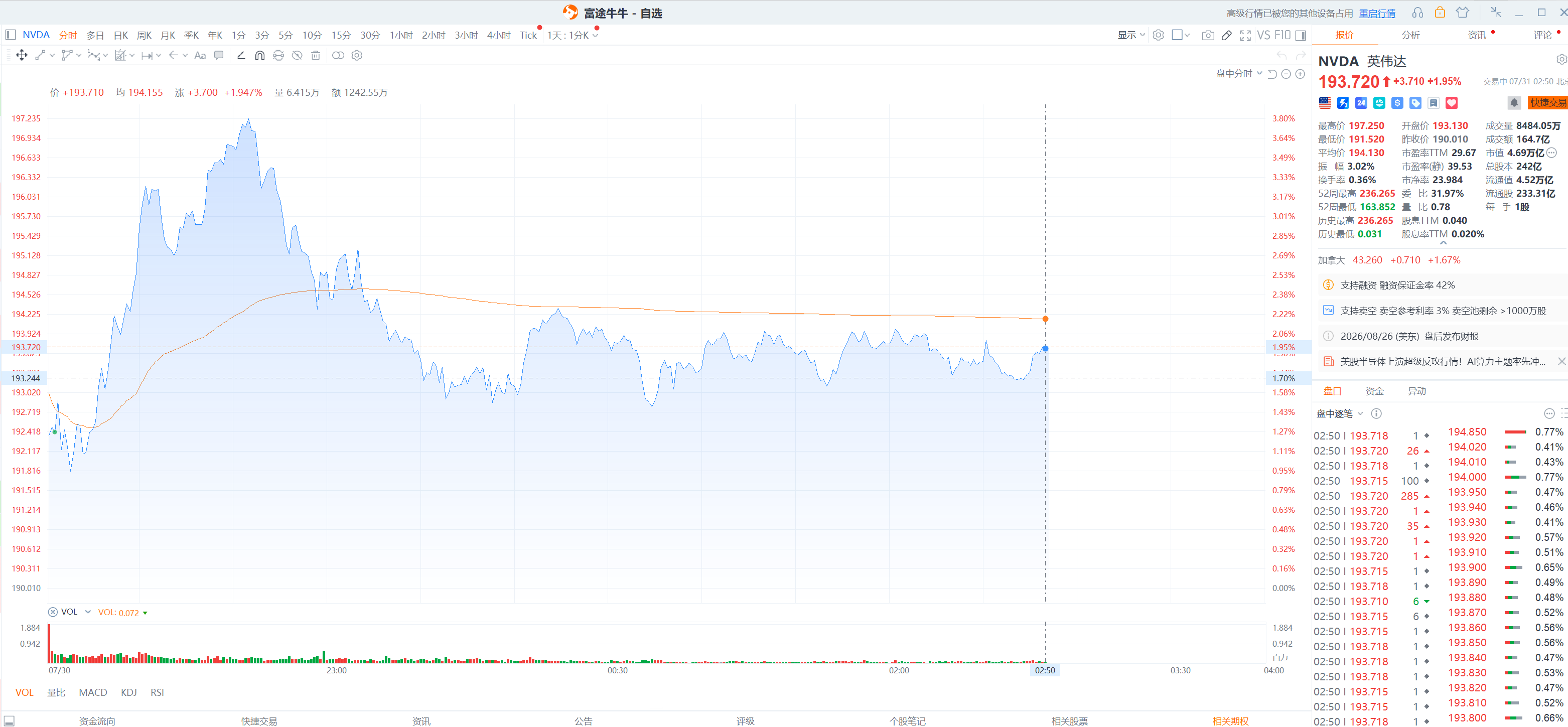Click the 194.850 price level row

1506,431
